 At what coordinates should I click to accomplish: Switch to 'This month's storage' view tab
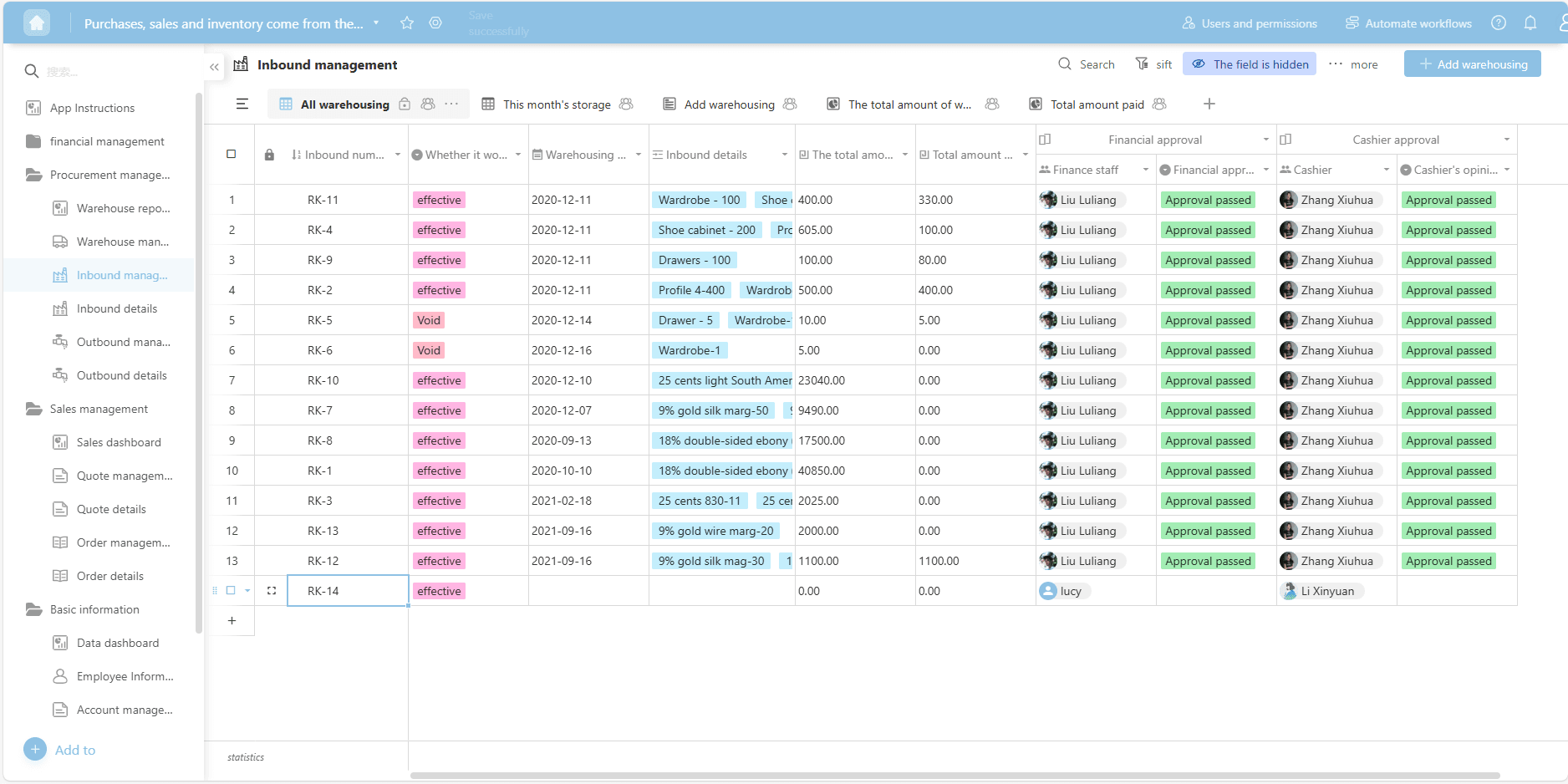tap(557, 104)
